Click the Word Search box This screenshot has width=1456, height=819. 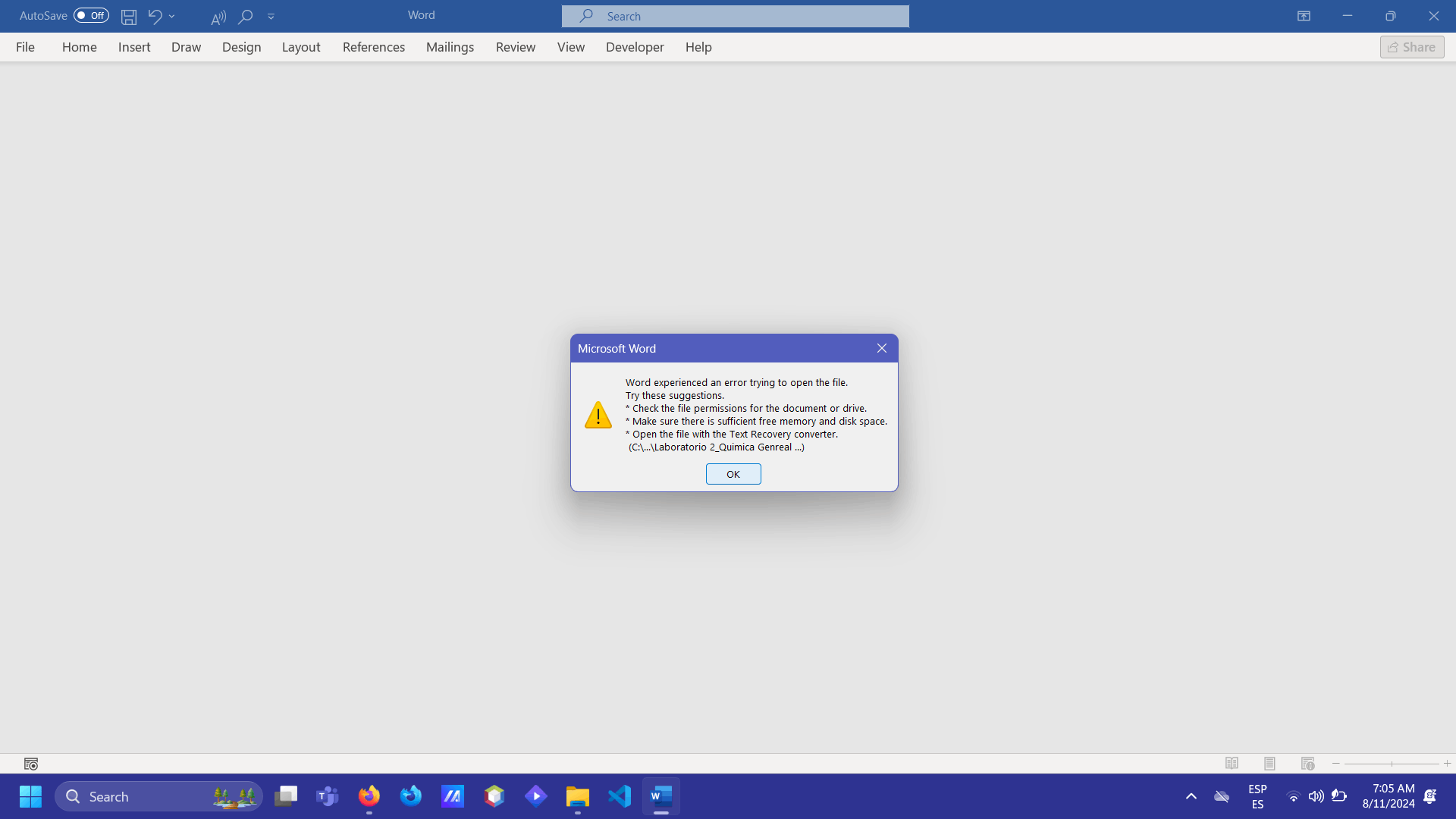point(735,16)
